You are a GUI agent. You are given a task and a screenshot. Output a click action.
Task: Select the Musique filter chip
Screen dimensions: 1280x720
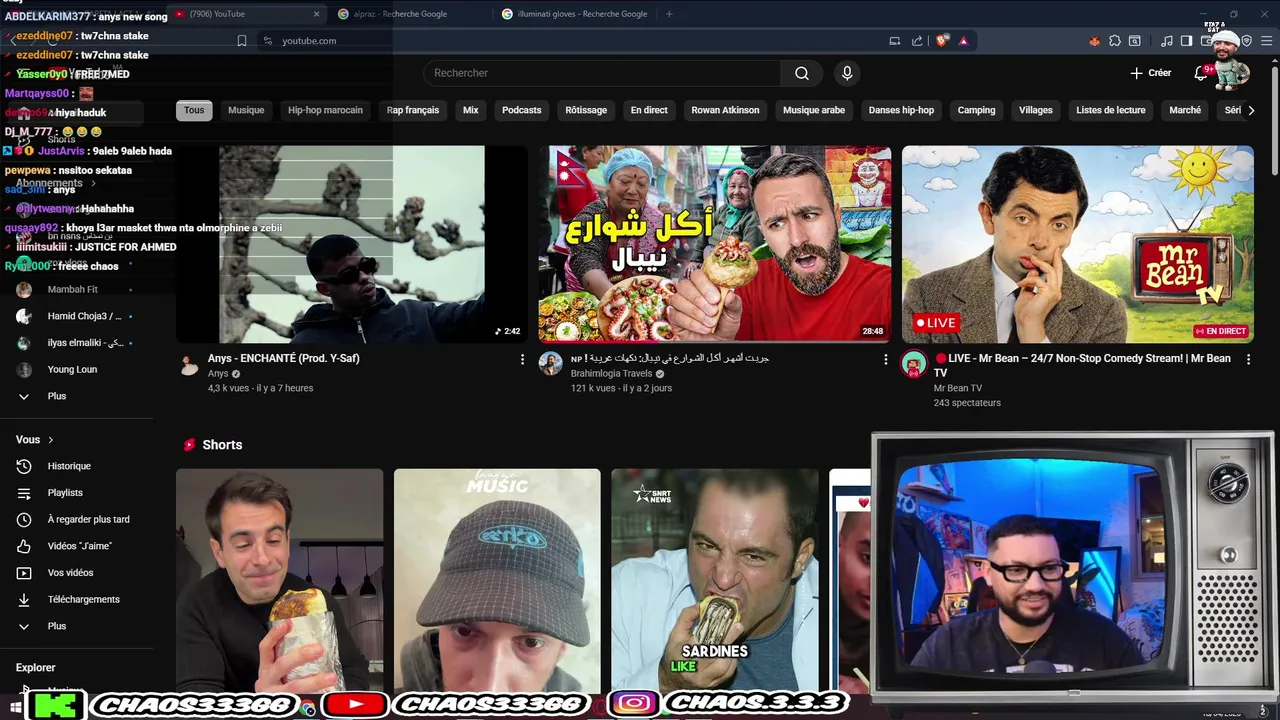coord(246,110)
